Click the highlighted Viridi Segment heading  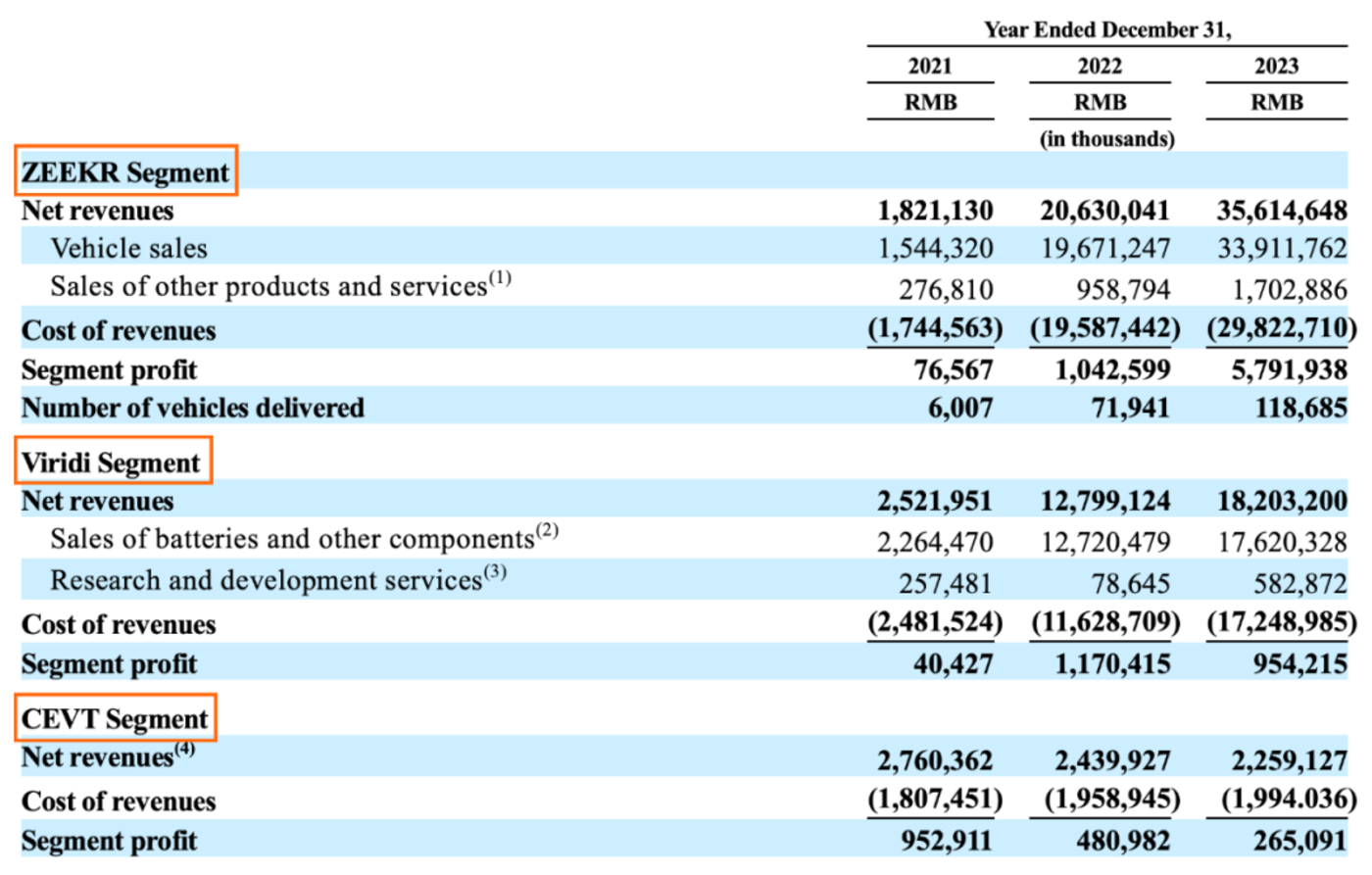click(112, 462)
